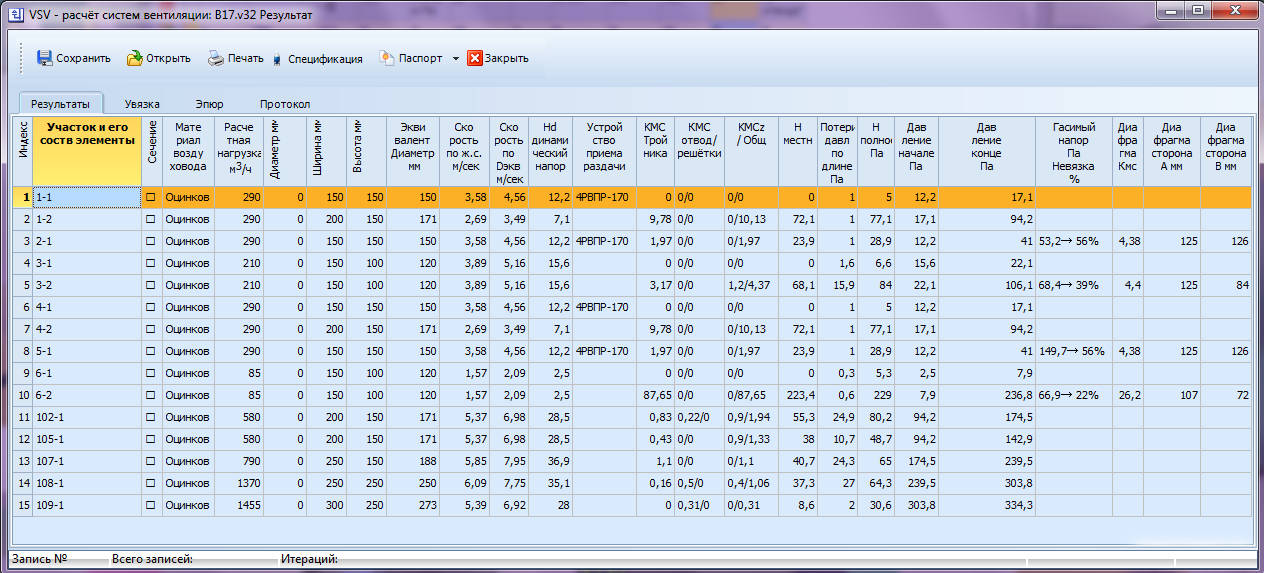Image resolution: width=1264 pixels, height=573 pixels.
Task: Select the row for section 6-2
Action: pyautogui.click(x=86, y=396)
